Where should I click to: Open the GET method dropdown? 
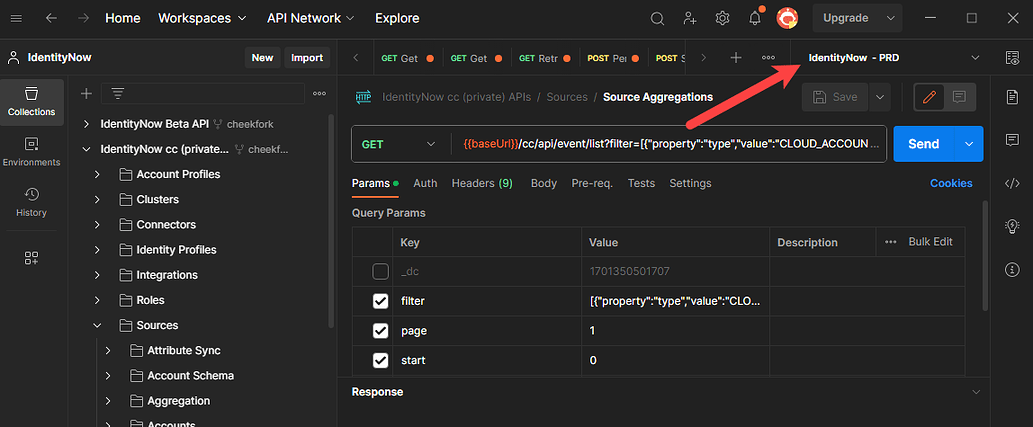tap(398, 144)
